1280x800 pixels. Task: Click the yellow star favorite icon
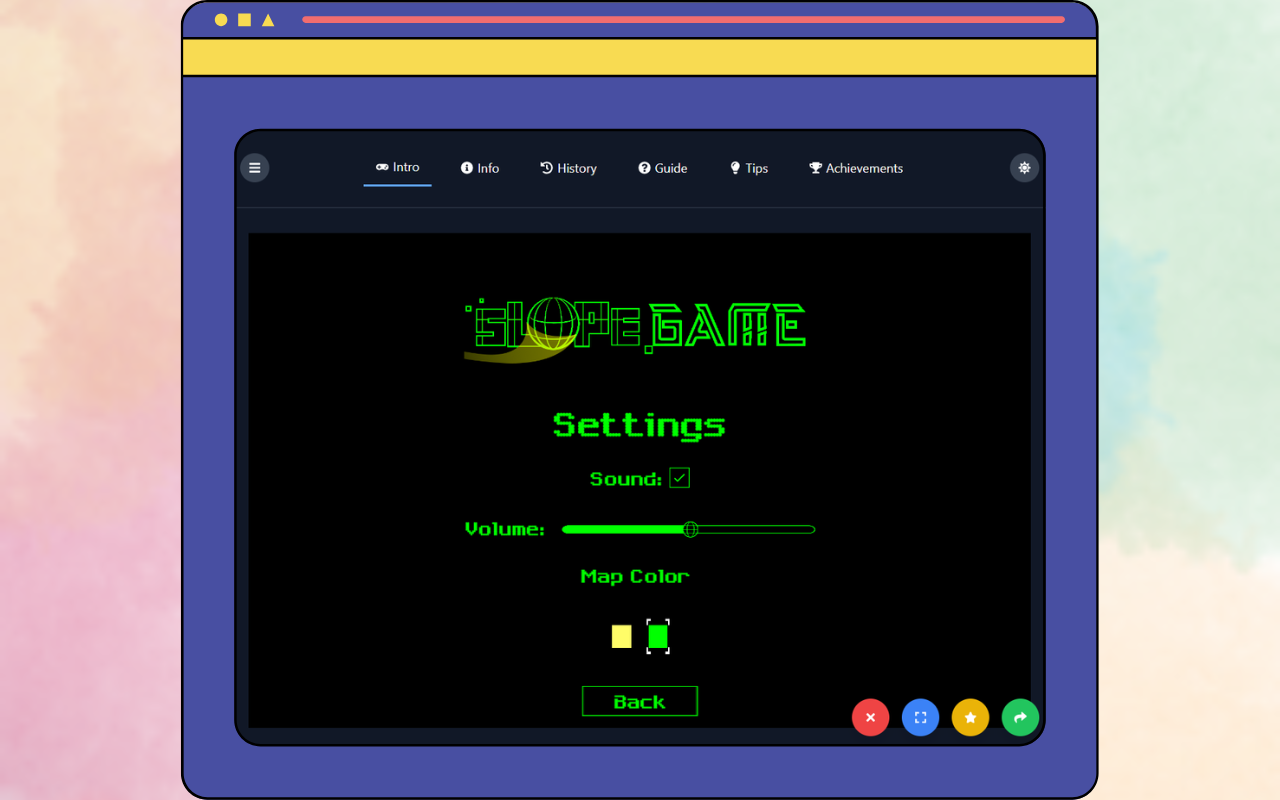click(x=970, y=717)
